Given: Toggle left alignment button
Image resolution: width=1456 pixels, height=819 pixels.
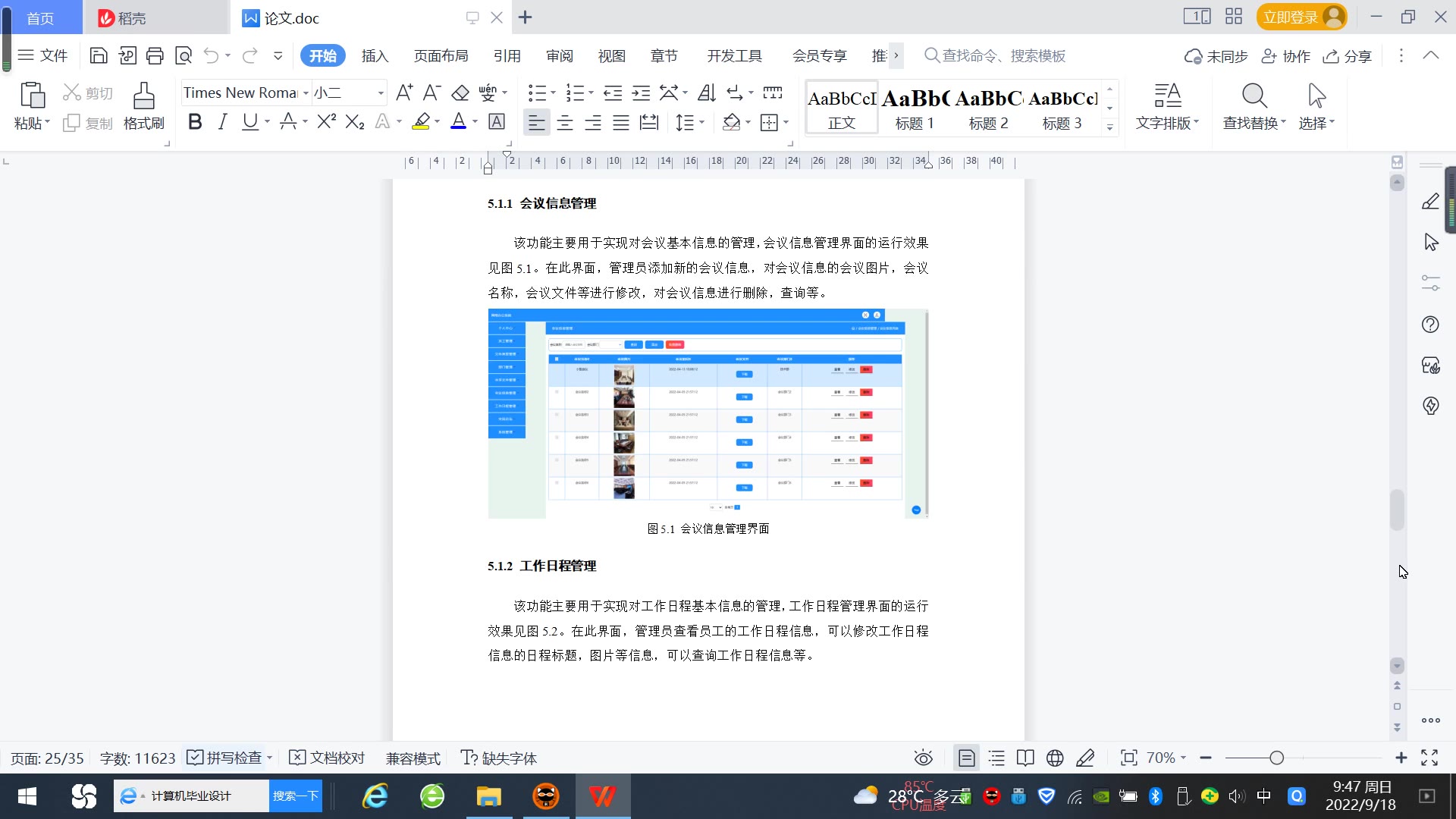Looking at the screenshot, I should [x=537, y=122].
